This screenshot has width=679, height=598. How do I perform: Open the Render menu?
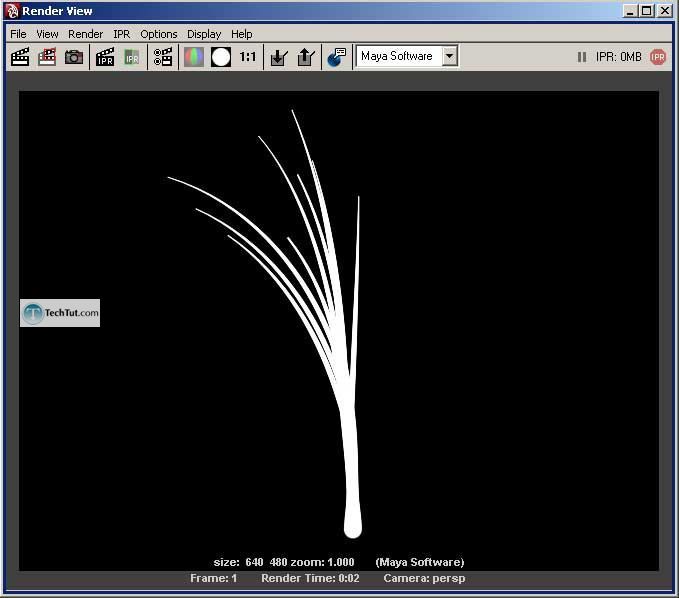pyautogui.click(x=85, y=34)
